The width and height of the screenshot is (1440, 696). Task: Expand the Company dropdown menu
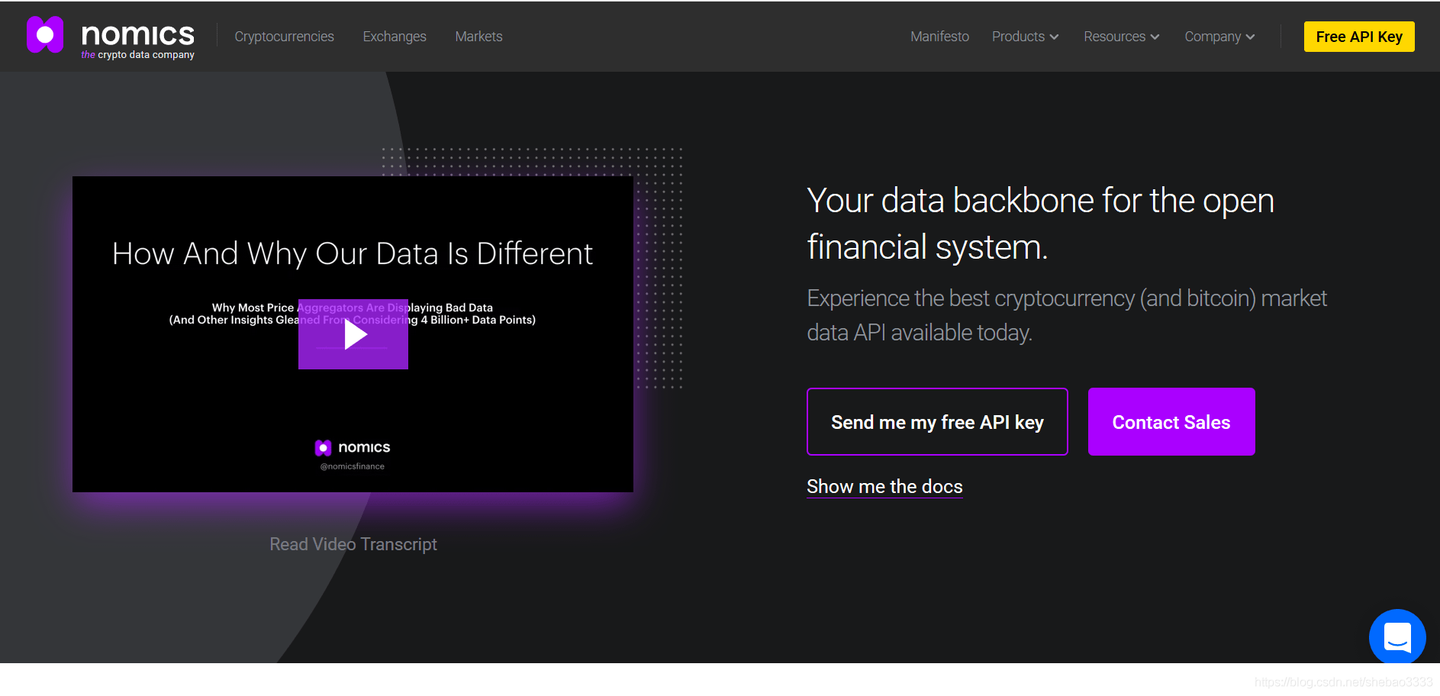1219,37
